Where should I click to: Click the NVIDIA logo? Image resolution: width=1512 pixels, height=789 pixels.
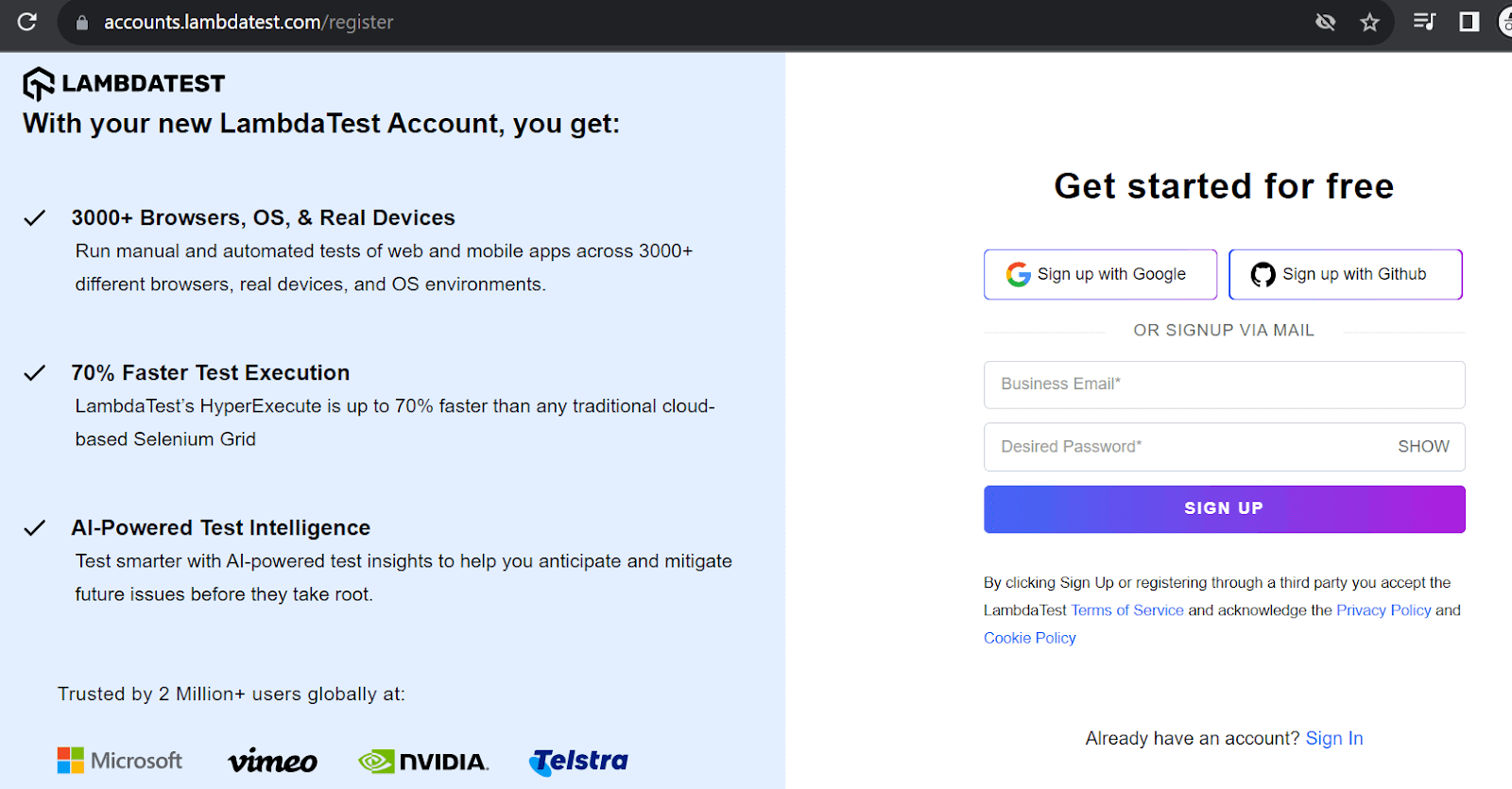point(422,761)
